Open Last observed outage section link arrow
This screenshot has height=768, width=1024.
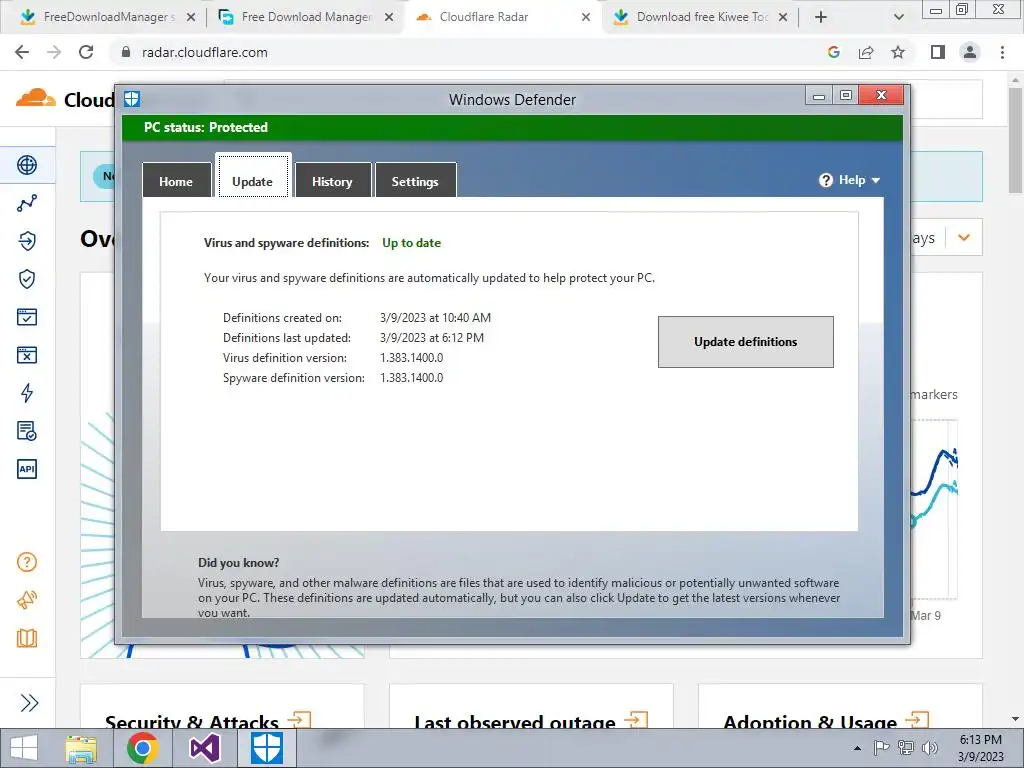(x=635, y=720)
